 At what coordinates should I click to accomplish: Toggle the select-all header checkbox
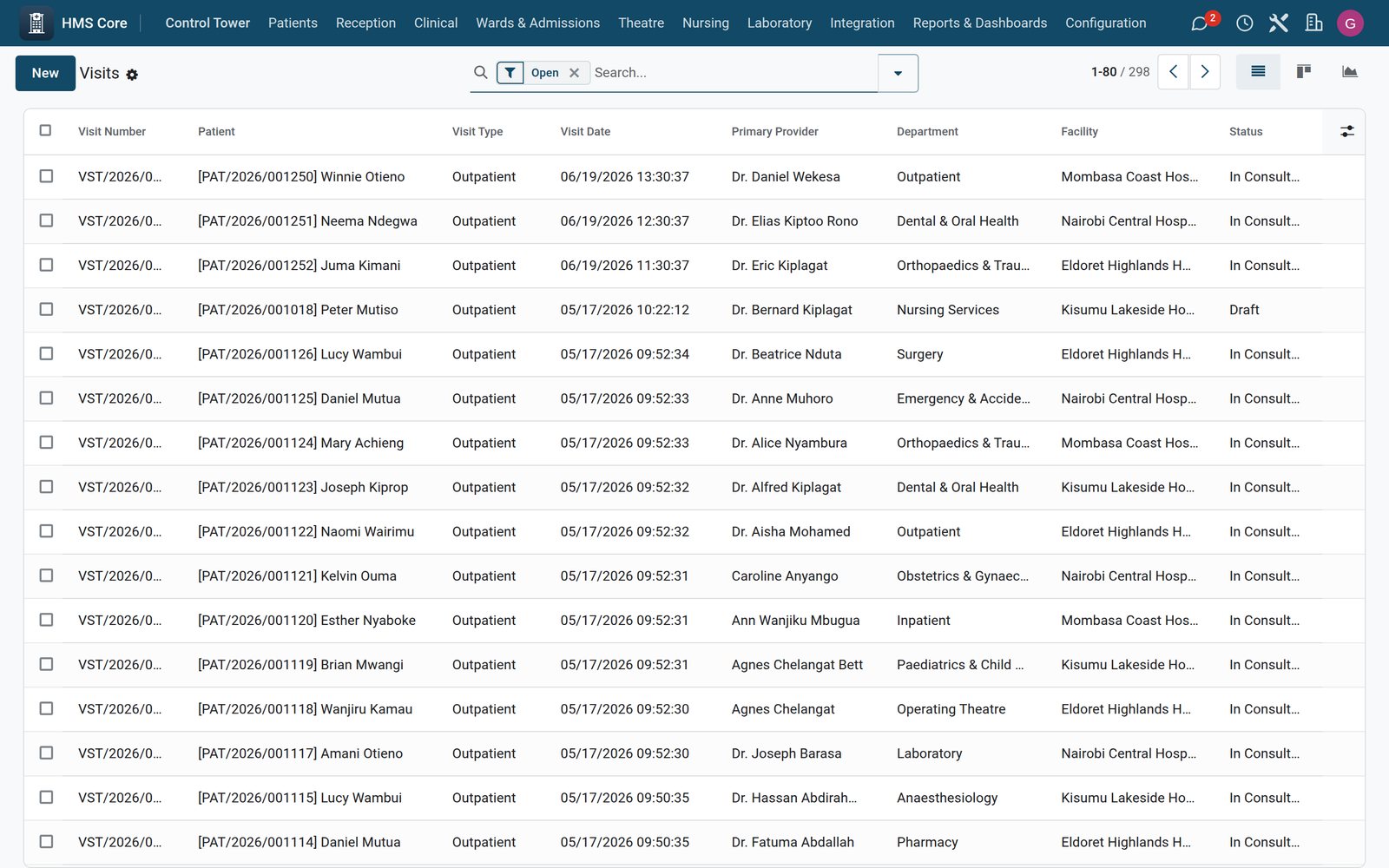[46, 130]
